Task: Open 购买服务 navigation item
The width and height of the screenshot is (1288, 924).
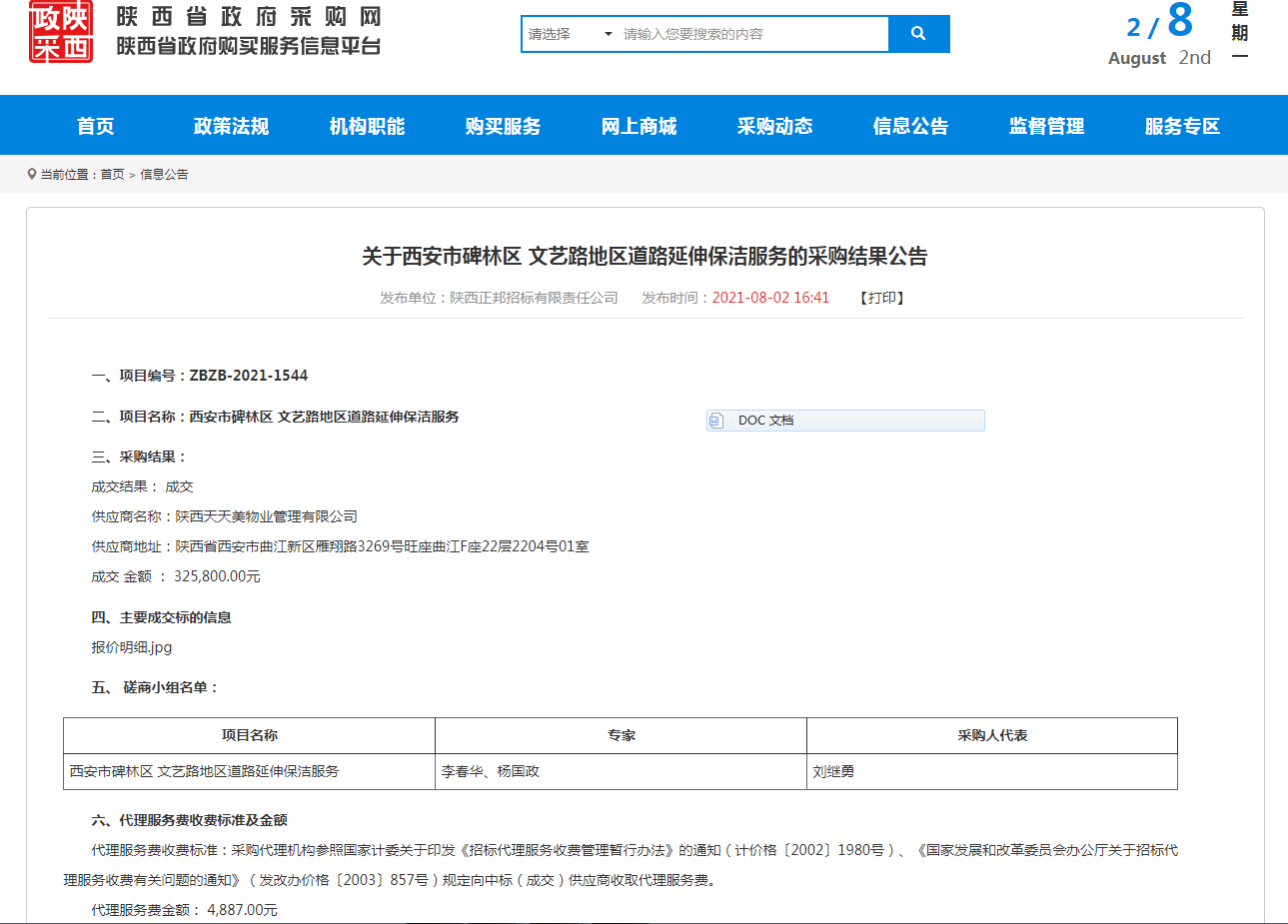Action: coord(503,126)
